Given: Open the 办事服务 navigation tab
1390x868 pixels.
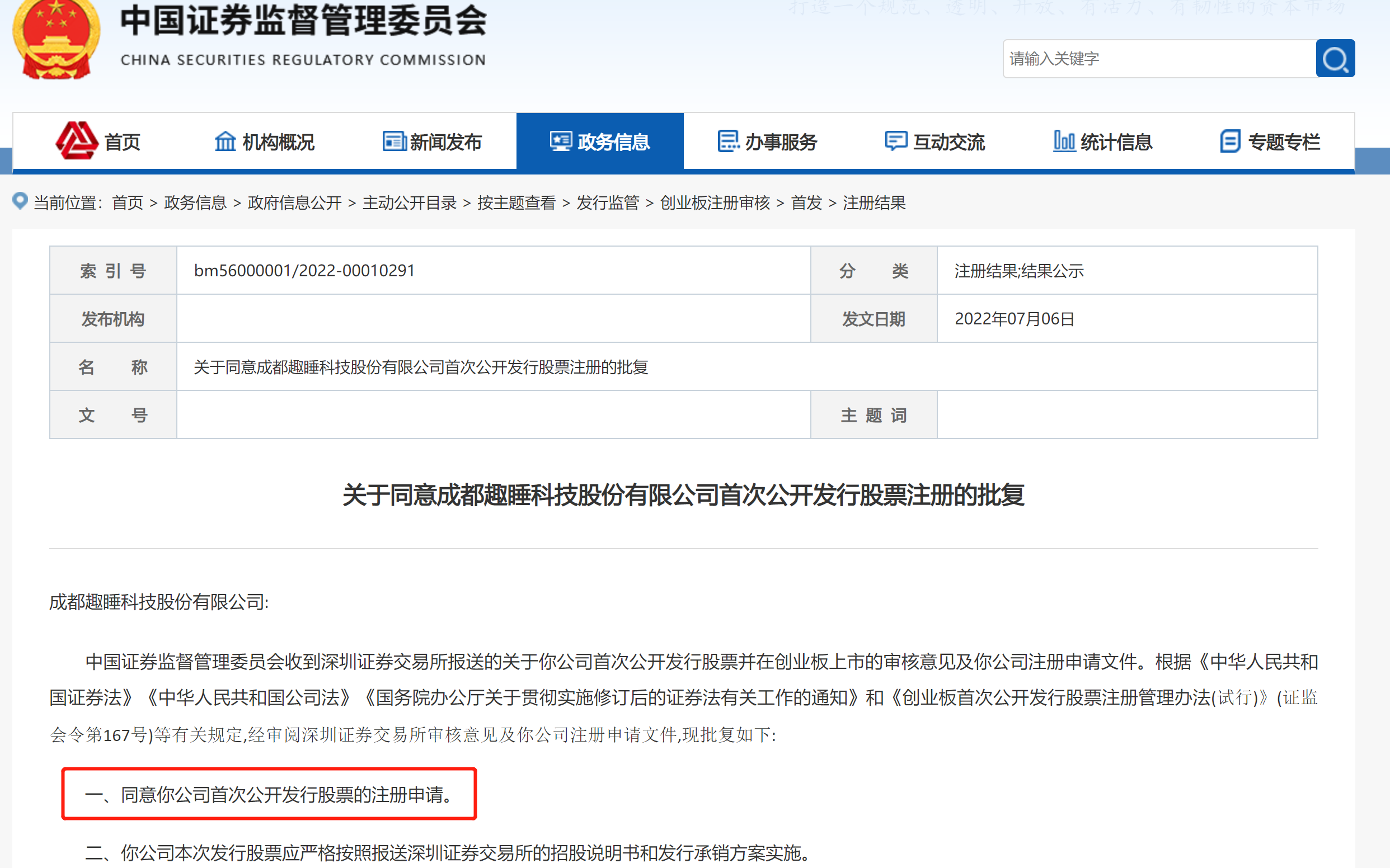Looking at the screenshot, I should coord(767,141).
